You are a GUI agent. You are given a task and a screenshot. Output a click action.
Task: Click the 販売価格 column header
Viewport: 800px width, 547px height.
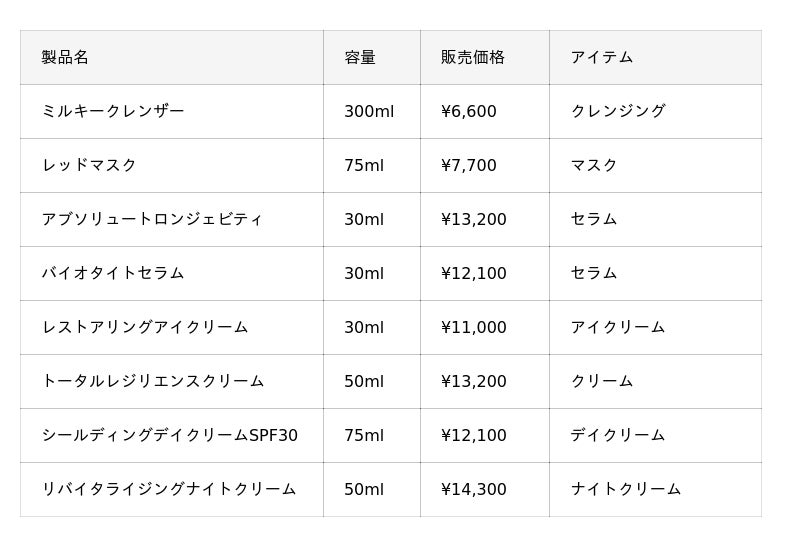(473, 58)
